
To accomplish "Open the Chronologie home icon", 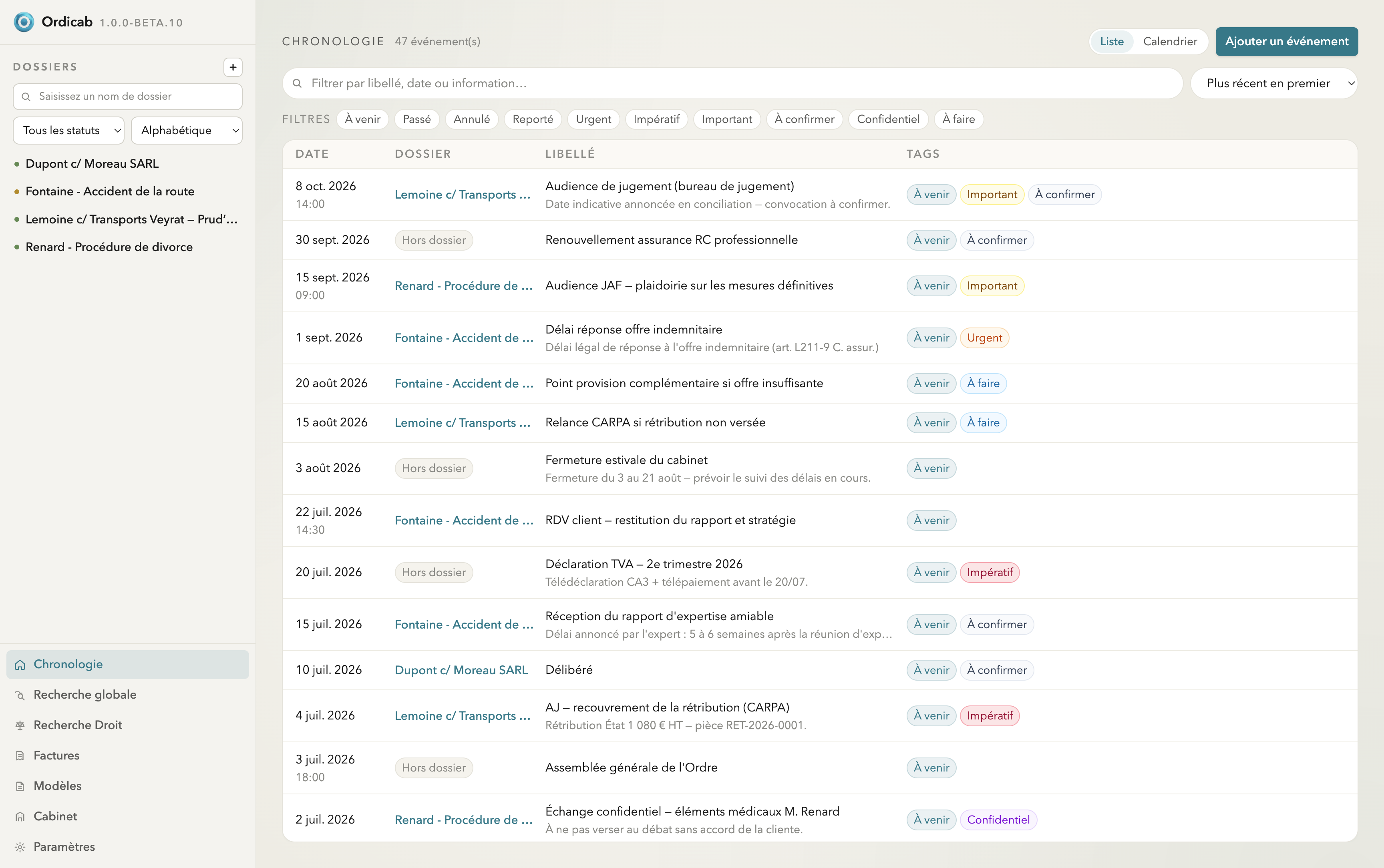I will tap(20, 665).
